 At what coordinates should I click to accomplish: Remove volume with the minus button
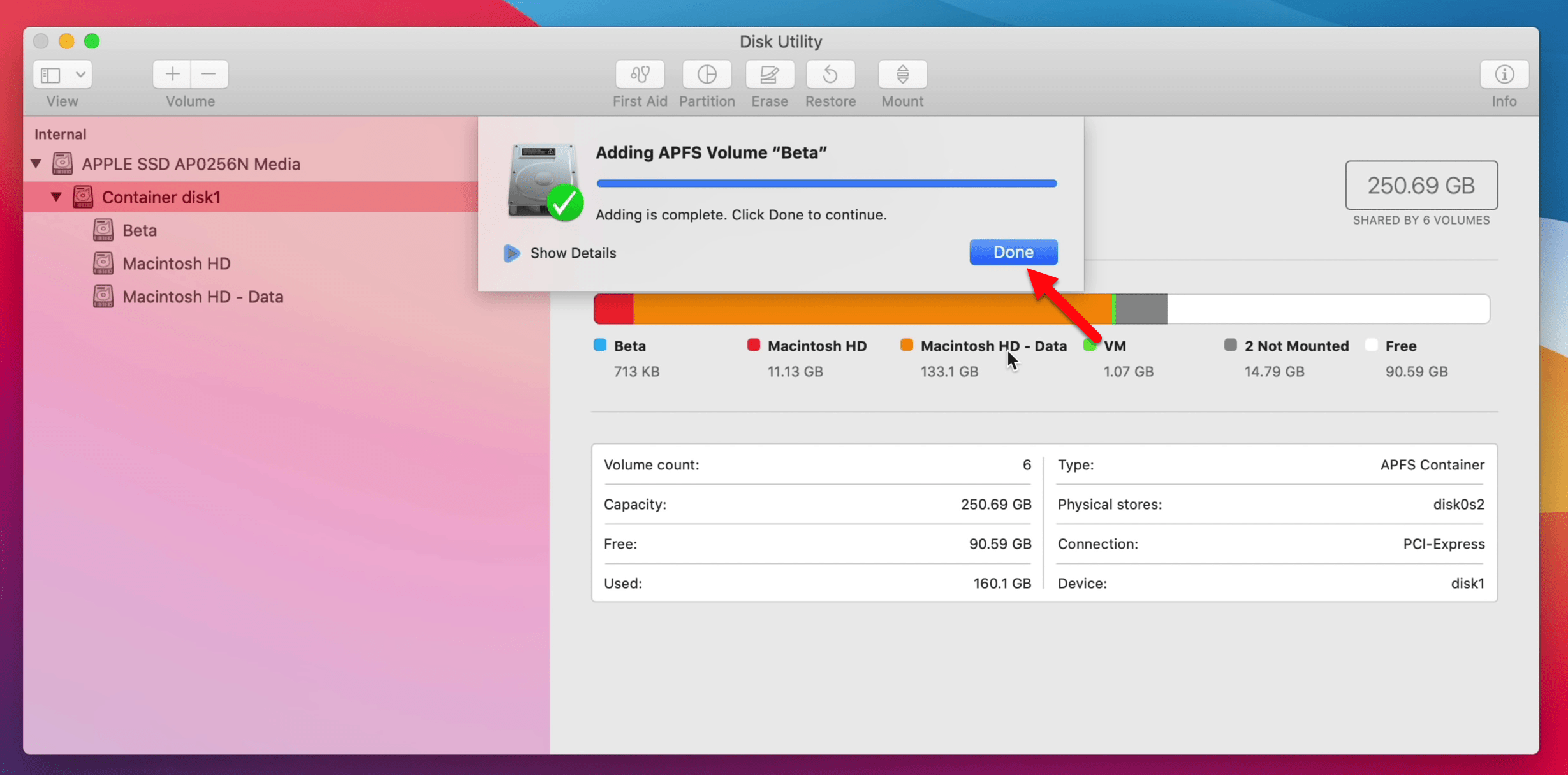point(209,74)
